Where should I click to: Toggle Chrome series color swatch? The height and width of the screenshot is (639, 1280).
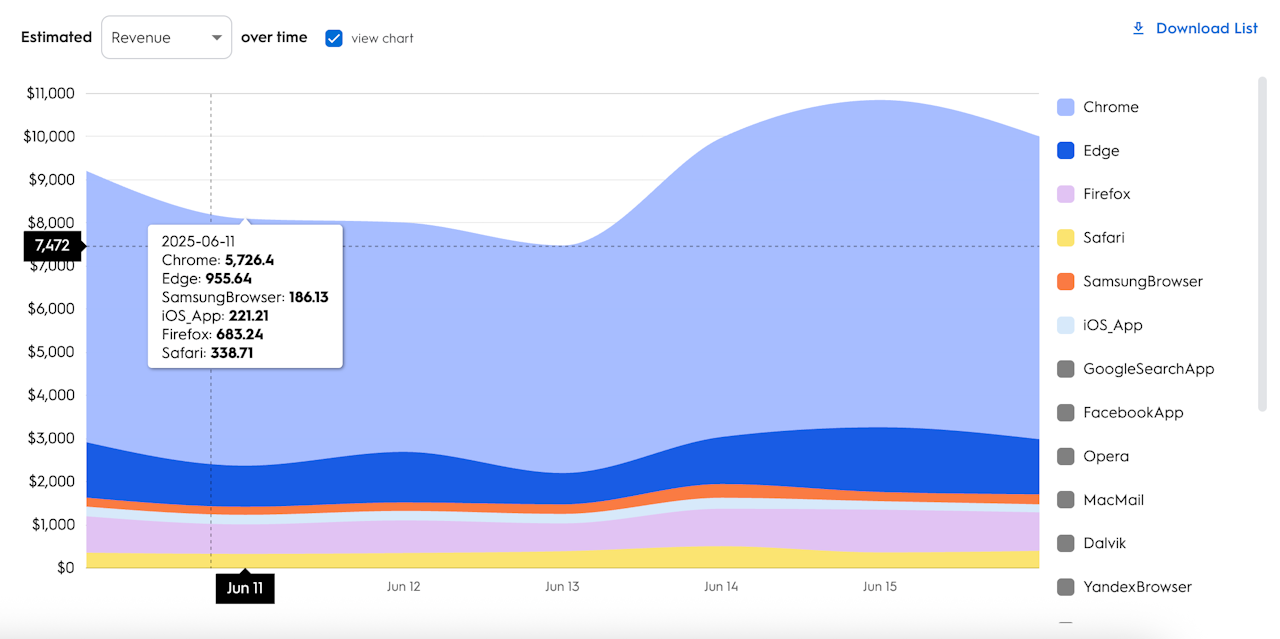click(x=1066, y=107)
